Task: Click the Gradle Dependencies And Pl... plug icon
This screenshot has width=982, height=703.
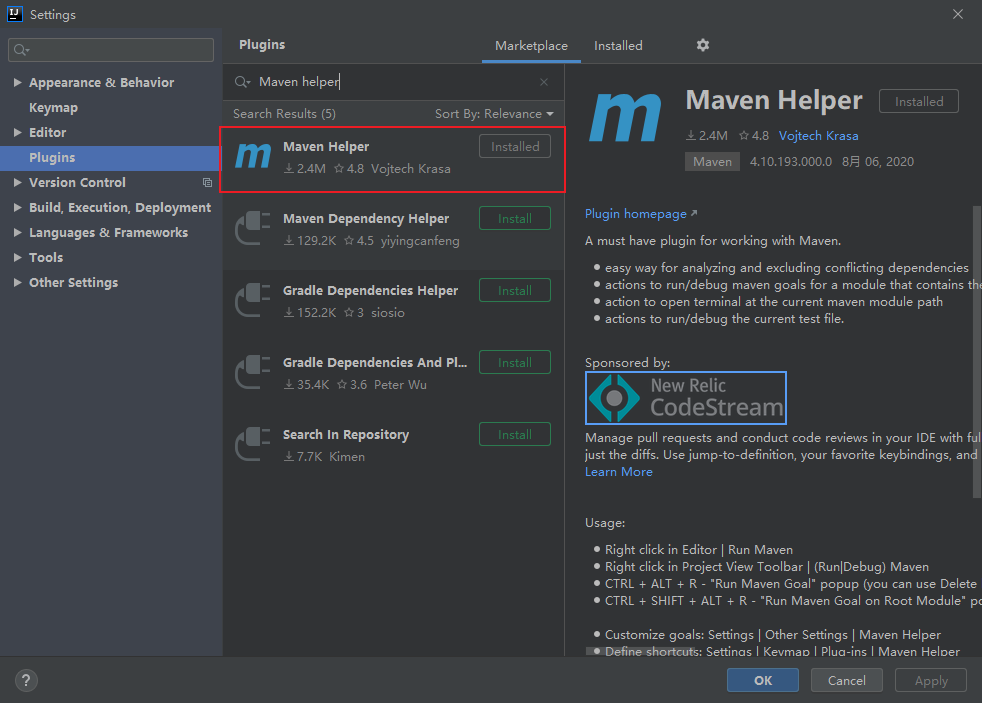Action: 253,372
